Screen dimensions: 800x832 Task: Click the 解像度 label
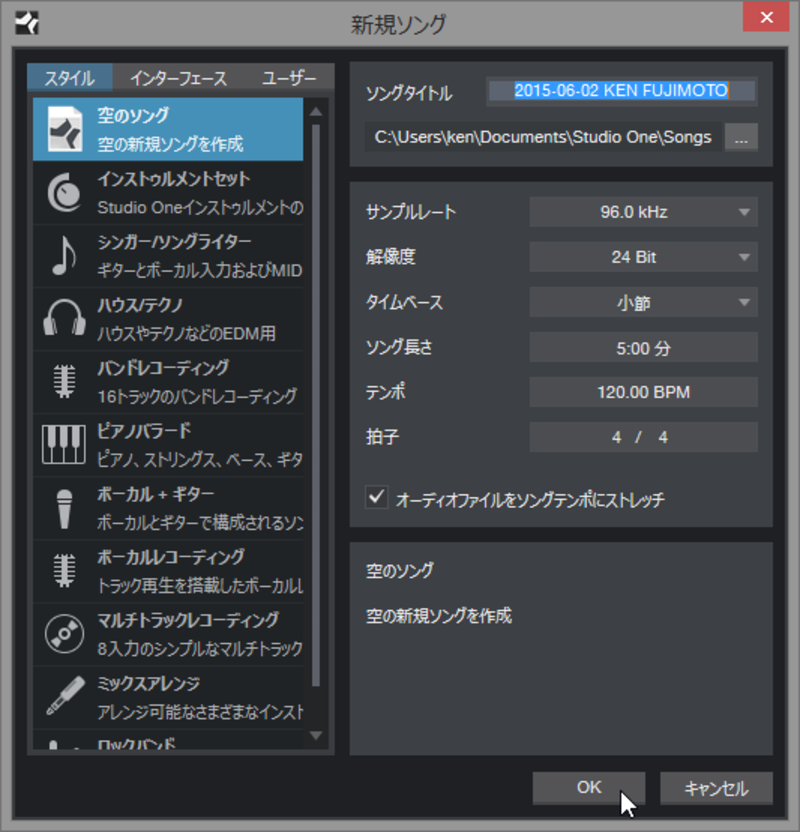click(390, 257)
